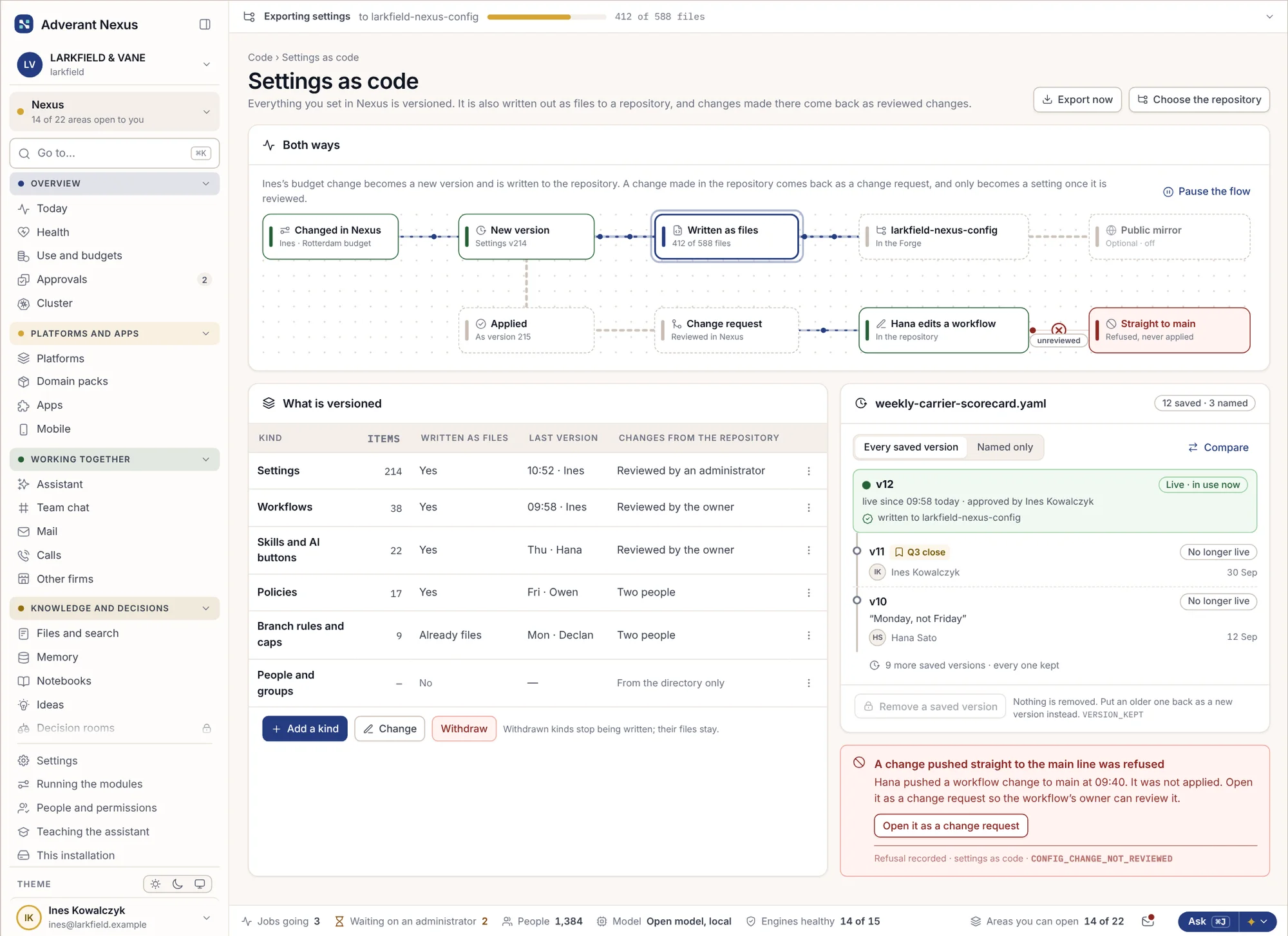Open the Assistant sidebar item
The image size is (1288, 936).
(x=115, y=484)
